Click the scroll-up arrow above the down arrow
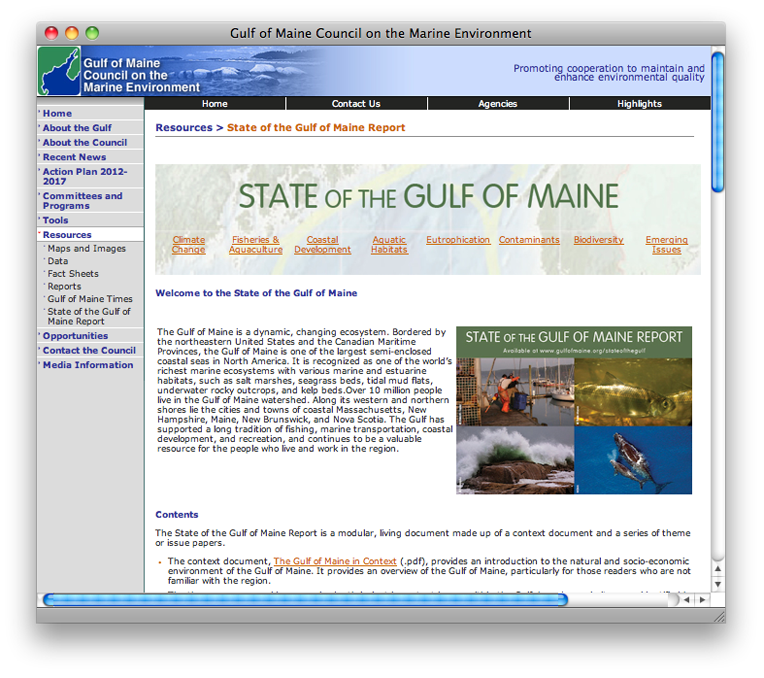This screenshot has height=678, width=764. coord(717,569)
